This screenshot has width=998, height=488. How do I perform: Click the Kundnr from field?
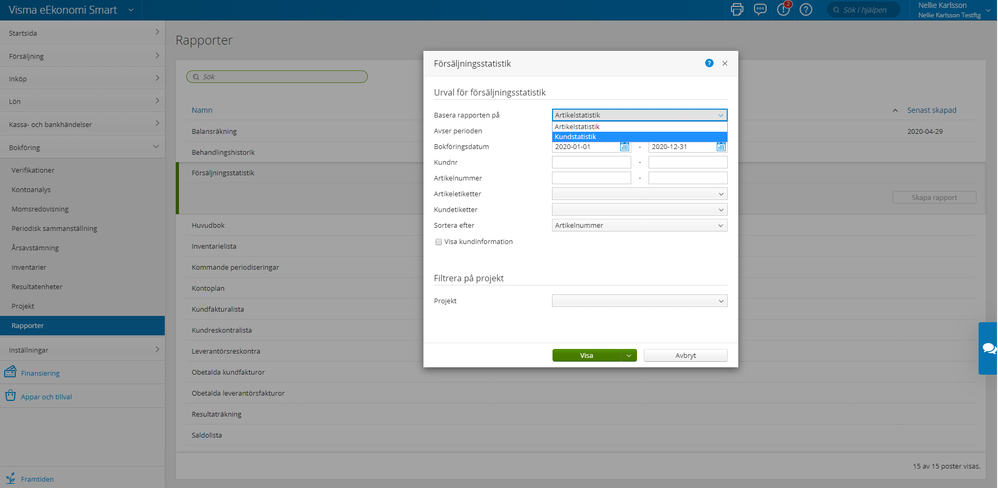click(x=591, y=162)
